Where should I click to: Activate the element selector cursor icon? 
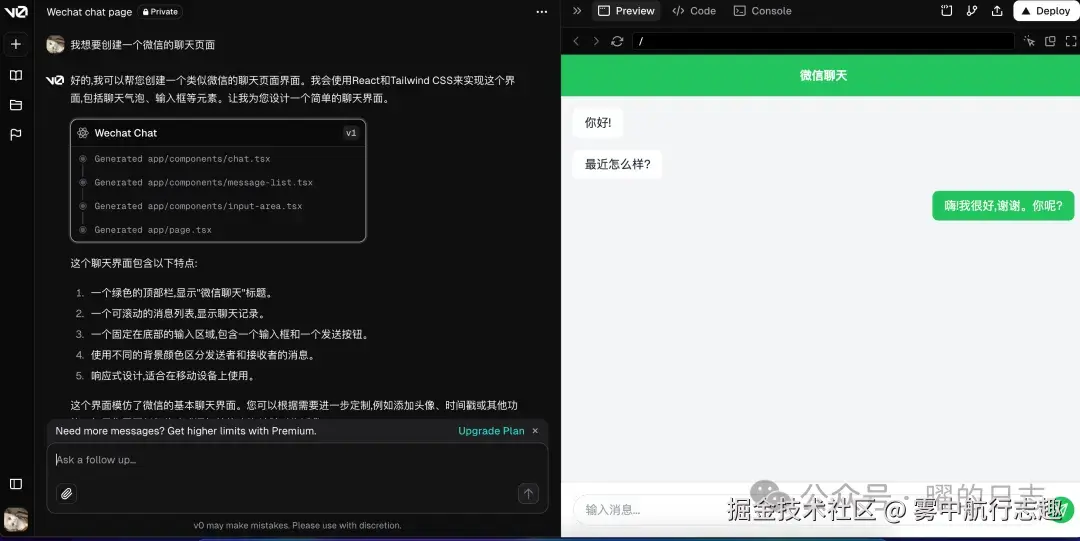pyautogui.click(x=1029, y=41)
